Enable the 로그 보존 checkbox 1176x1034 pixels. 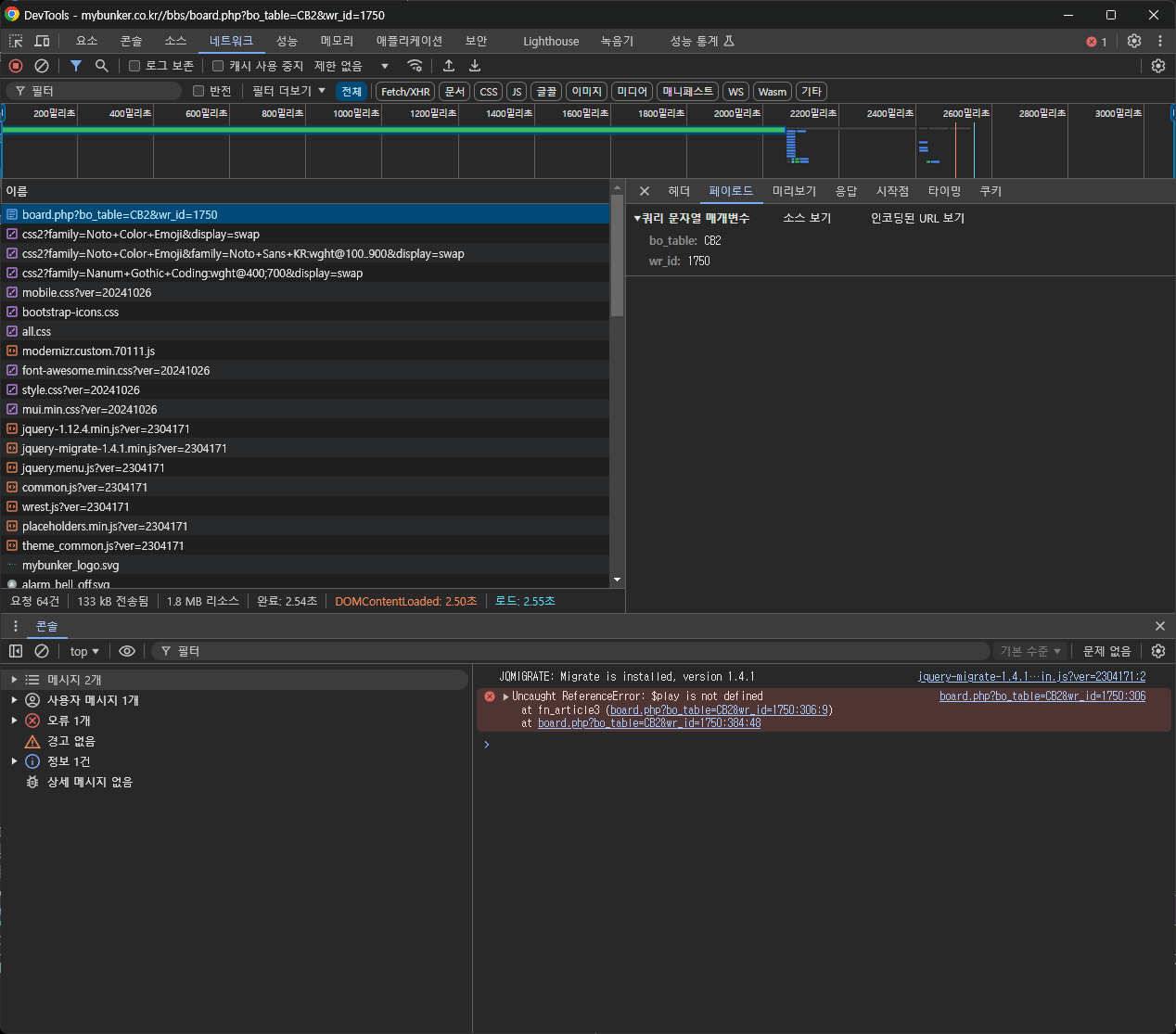[134, 66]
